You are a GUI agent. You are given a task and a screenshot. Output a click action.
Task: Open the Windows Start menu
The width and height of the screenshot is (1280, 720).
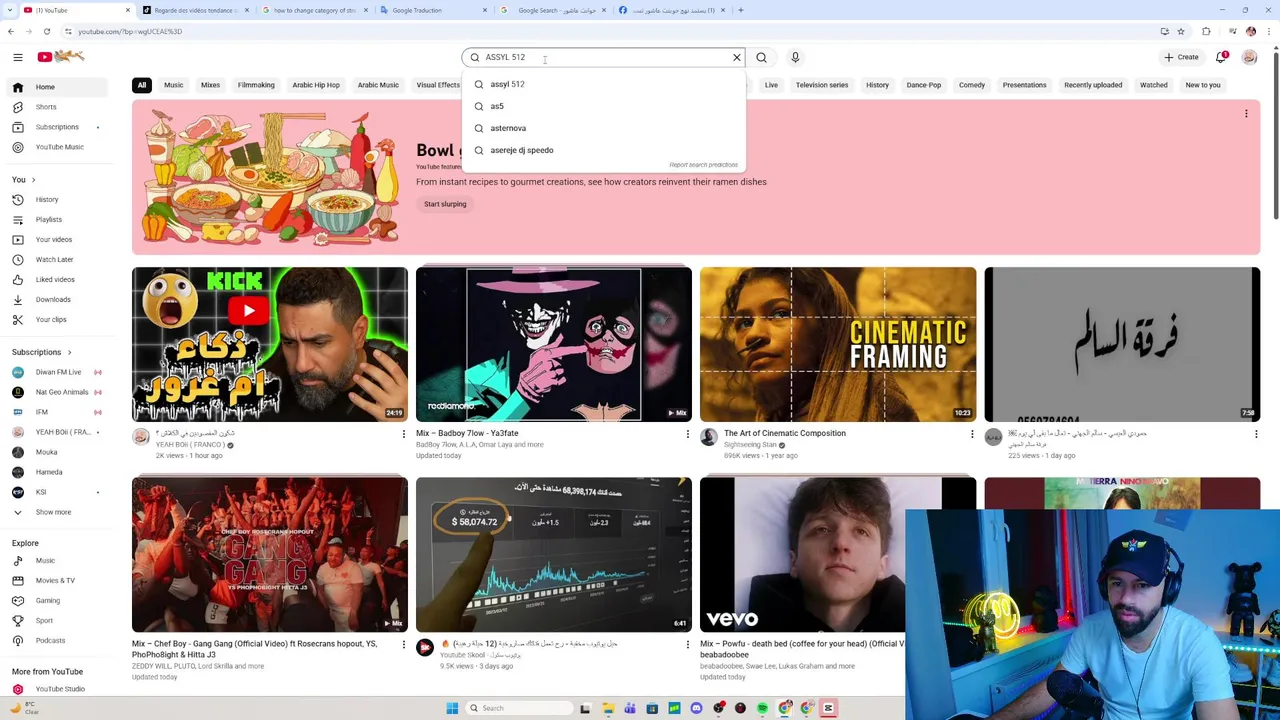click(452, 708)
